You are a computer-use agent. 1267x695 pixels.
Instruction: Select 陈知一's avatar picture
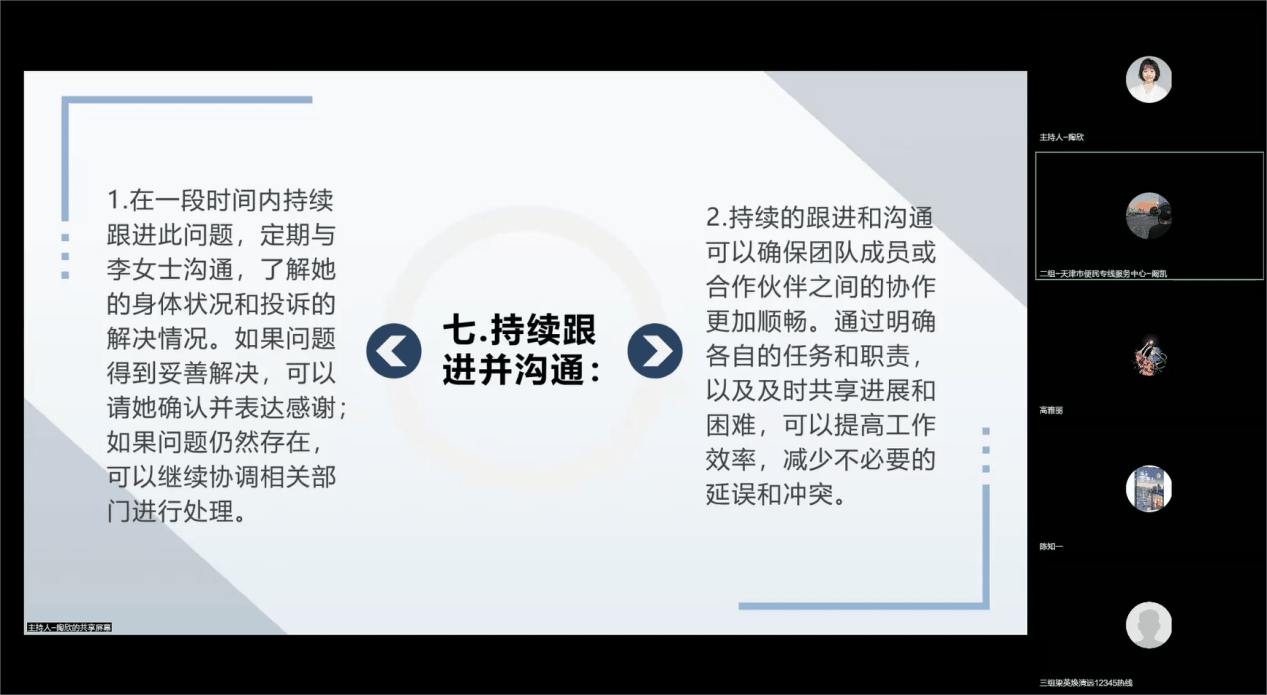point(1148,489)
